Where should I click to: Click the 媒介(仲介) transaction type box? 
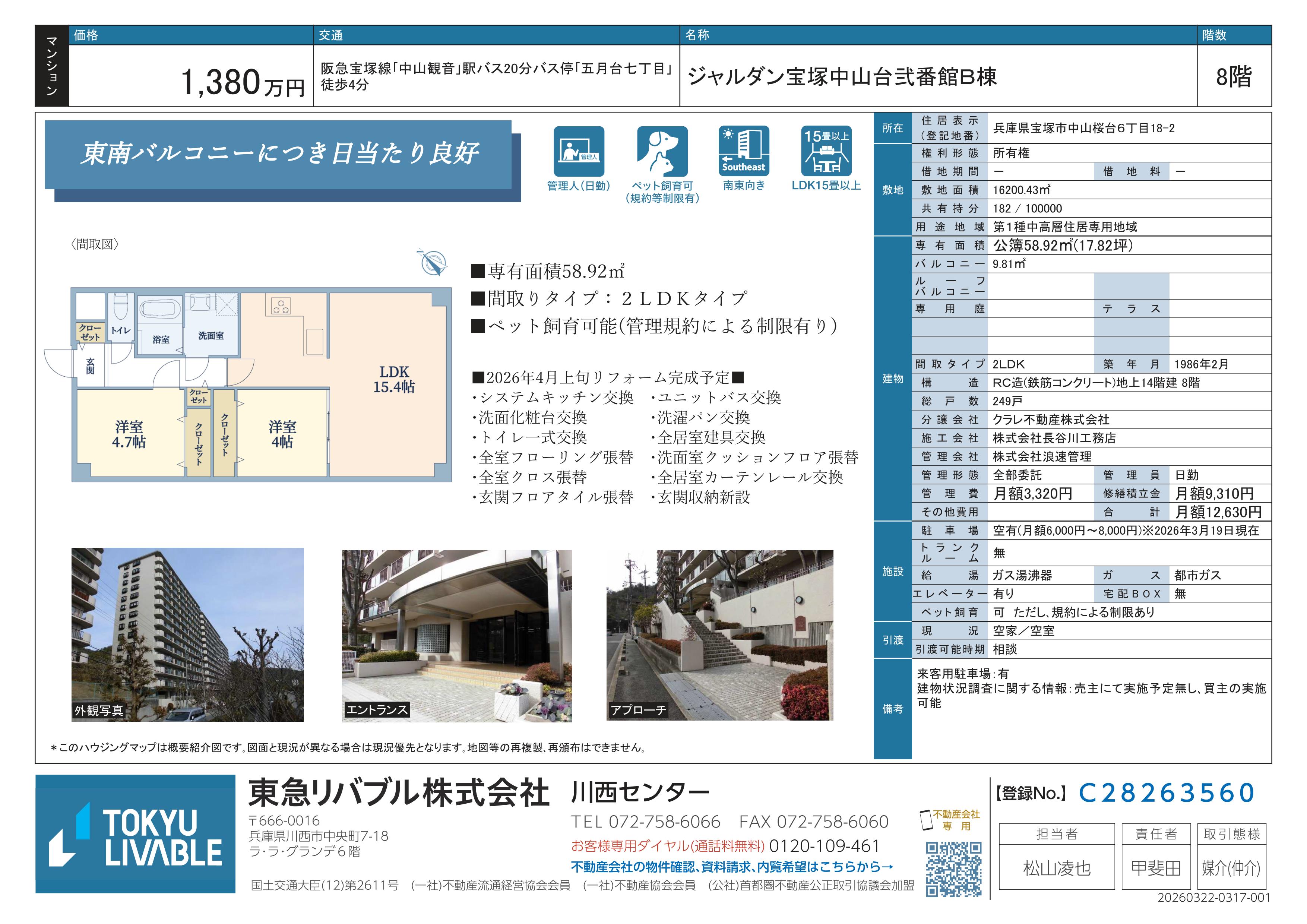coord(1231,868)
